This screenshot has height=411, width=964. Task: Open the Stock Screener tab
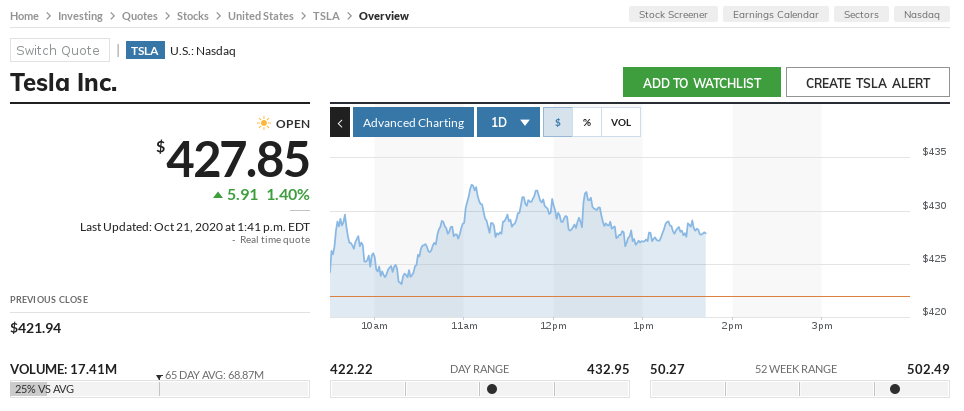point(673,15)
